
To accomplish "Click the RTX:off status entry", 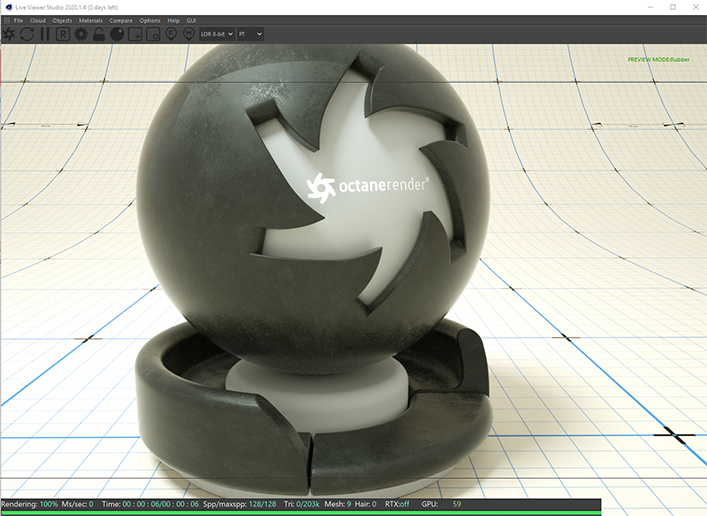I will point(397,504).
